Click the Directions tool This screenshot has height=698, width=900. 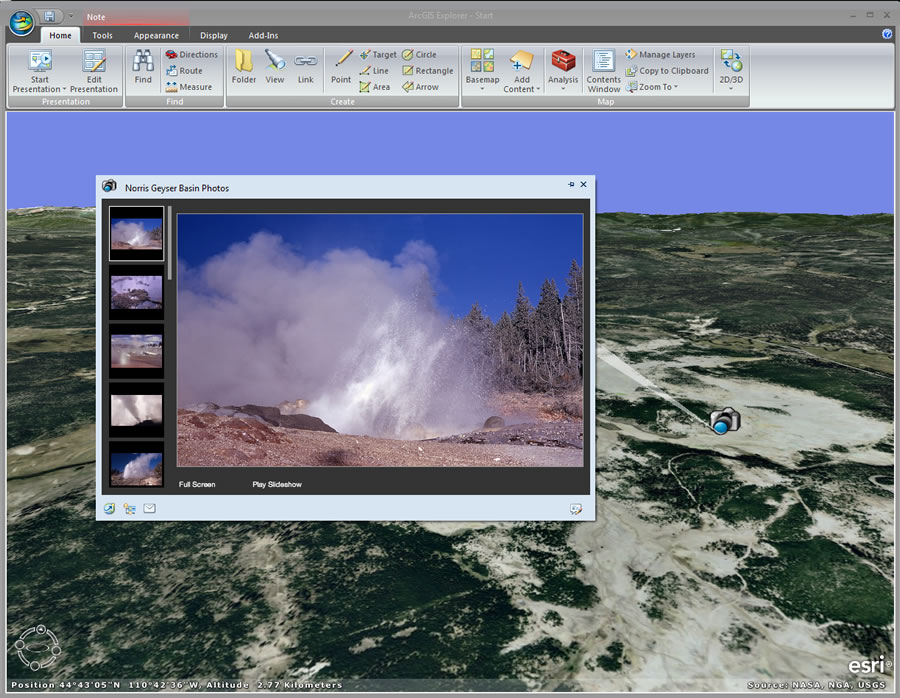tap(191, 55)
